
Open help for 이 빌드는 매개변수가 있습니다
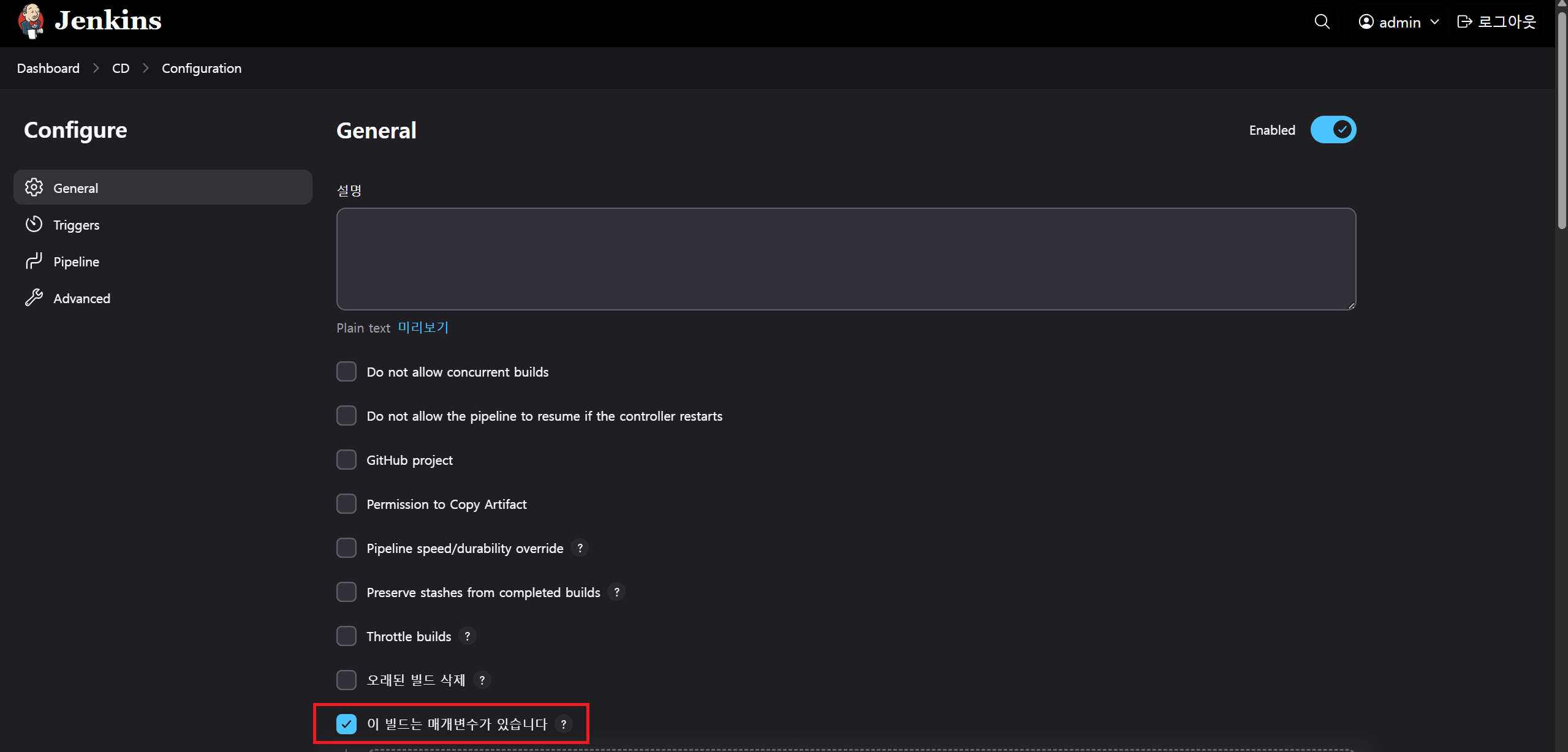pos(563,724)
